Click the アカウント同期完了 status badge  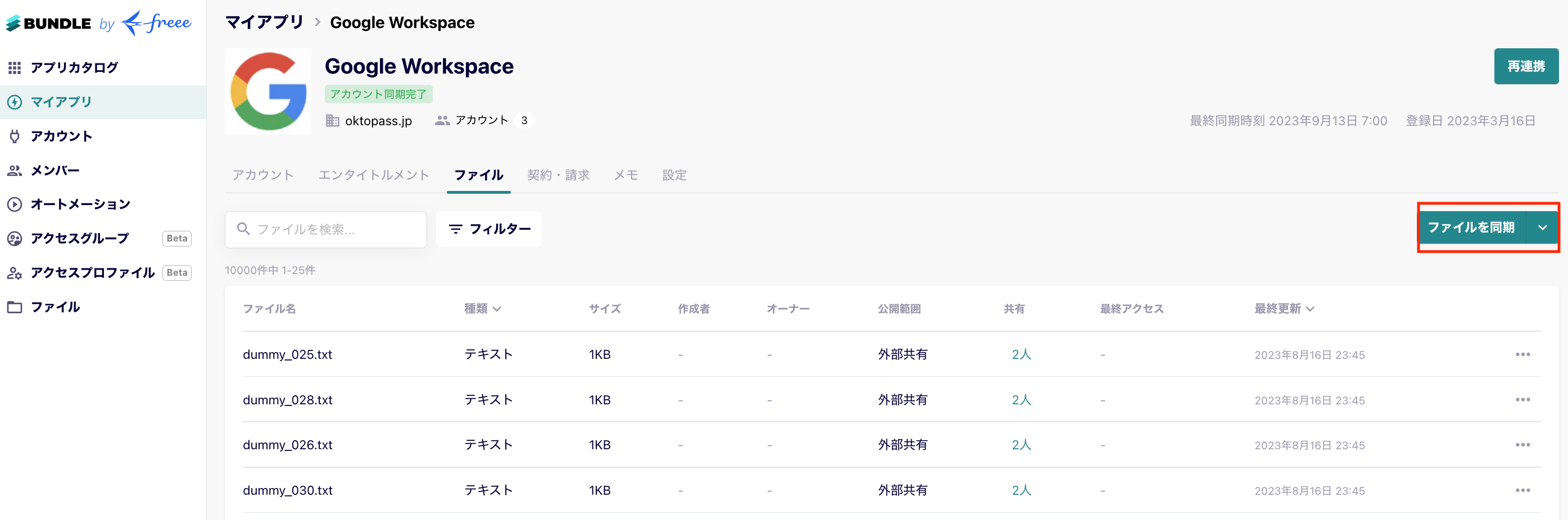click(379, 94)
